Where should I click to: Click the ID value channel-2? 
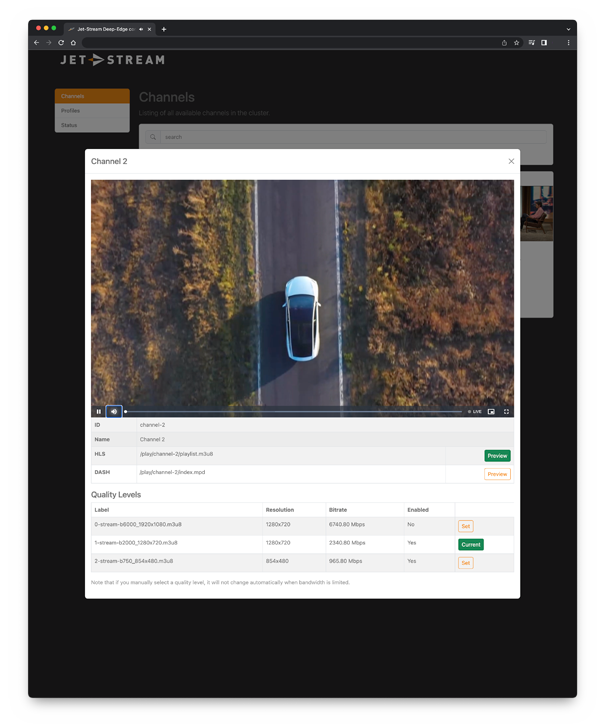pyautogui.click(x=152, y=425)
